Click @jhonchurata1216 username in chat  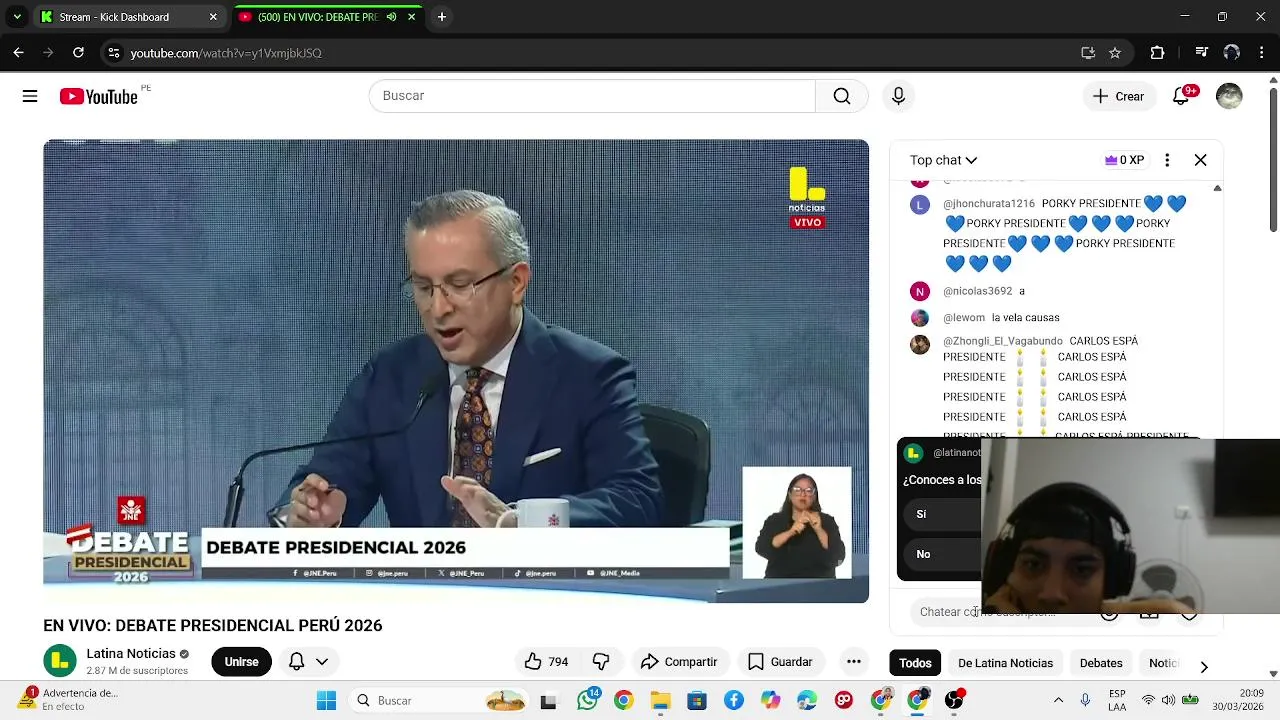click(989, 204)
